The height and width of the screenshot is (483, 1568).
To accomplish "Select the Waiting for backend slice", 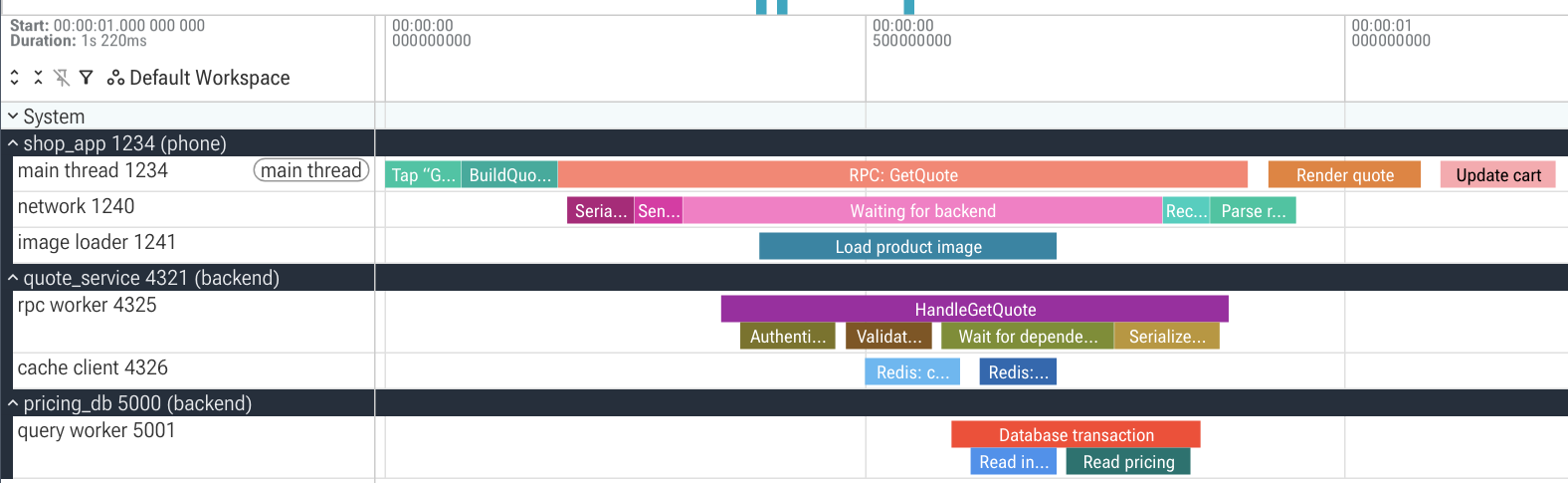I will coord(922,210).
